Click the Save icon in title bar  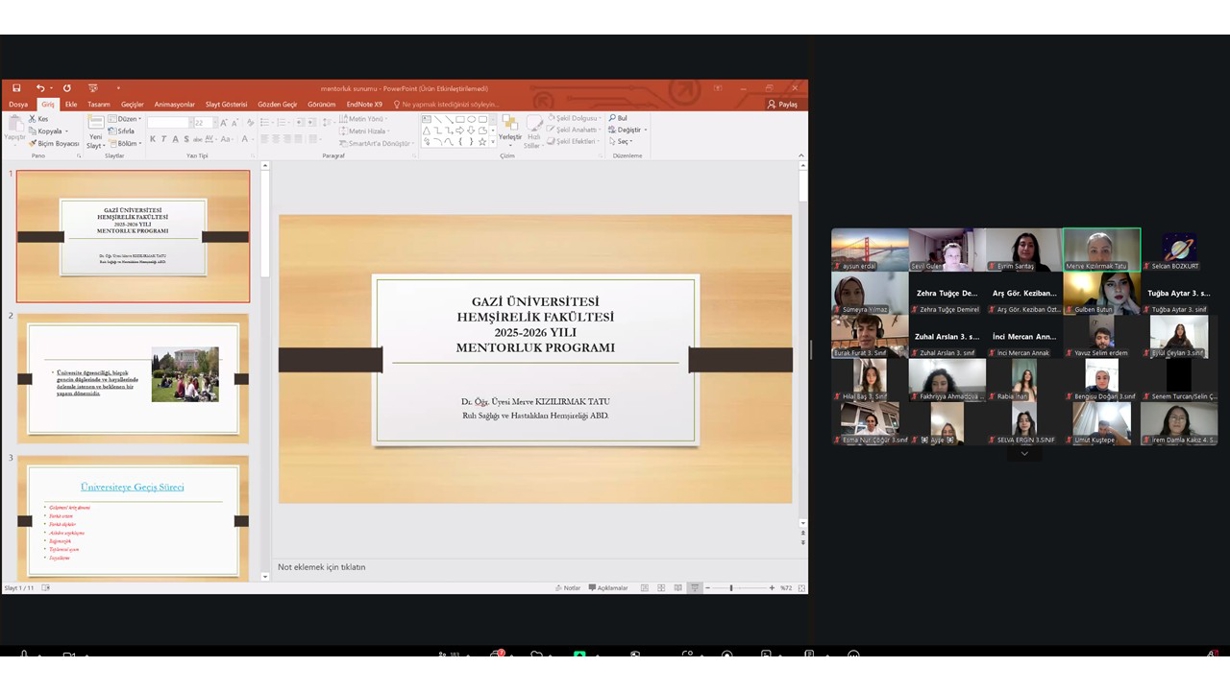point(16,88)
